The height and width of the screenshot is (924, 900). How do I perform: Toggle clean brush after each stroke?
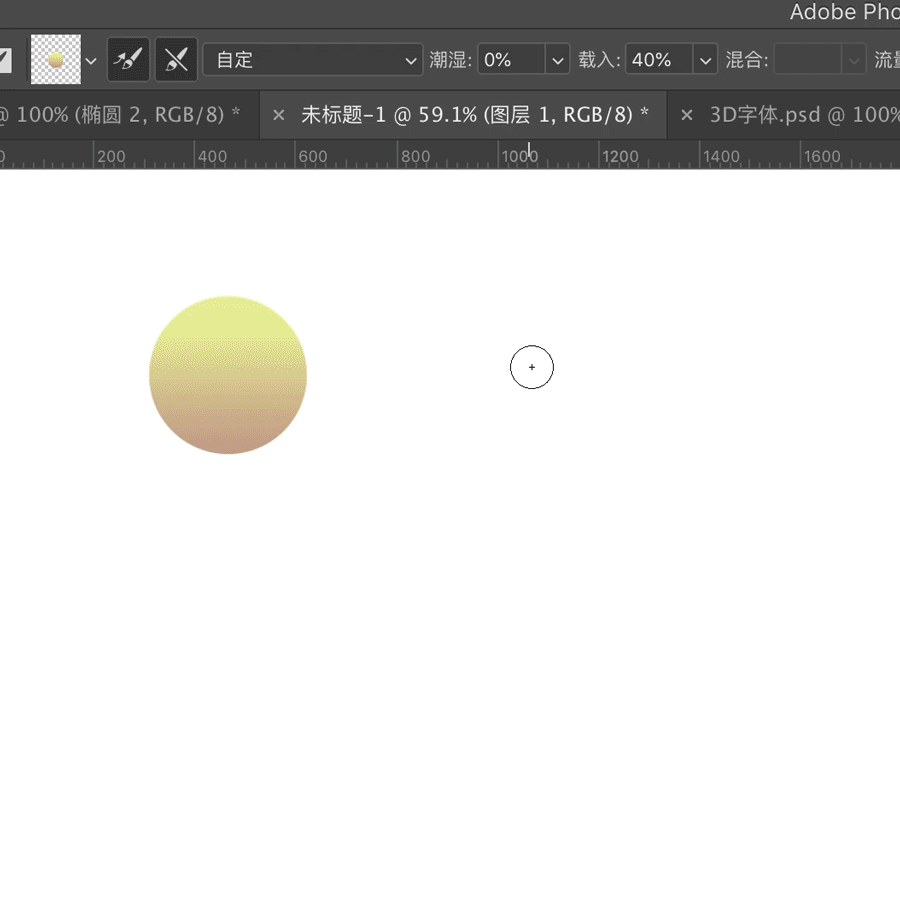pyautogui.click(x=176, y=60)
